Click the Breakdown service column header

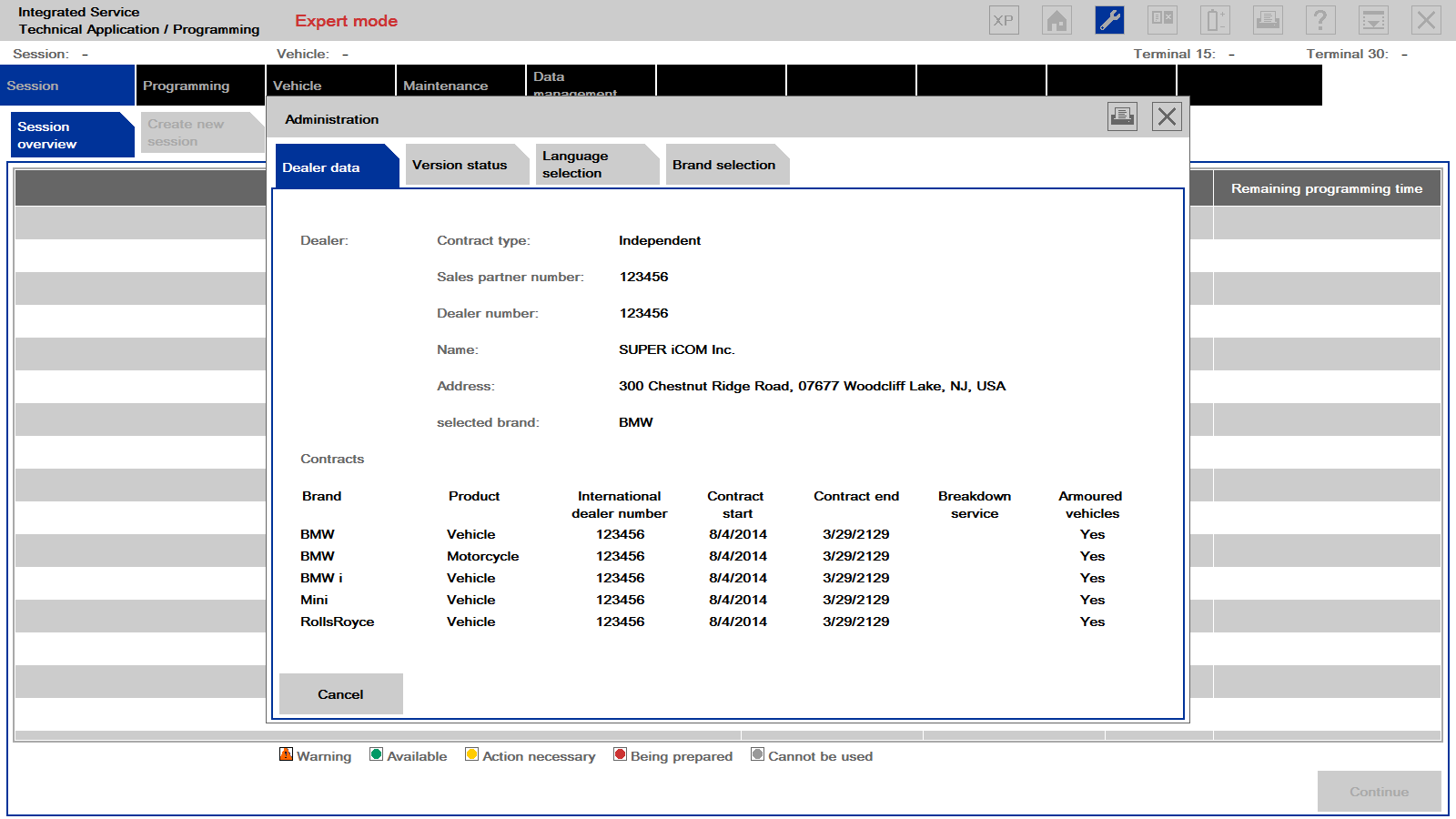click(x=975, y=504)
